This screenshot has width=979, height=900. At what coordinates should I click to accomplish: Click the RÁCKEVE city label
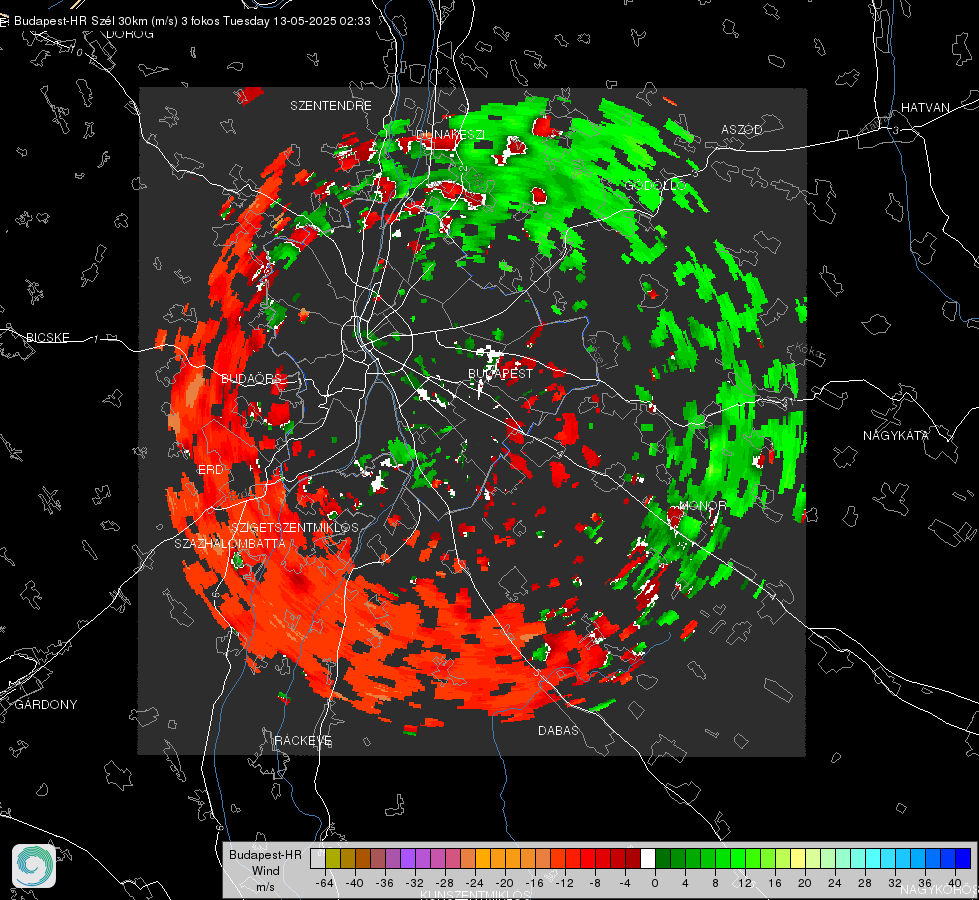pos(303,740)
